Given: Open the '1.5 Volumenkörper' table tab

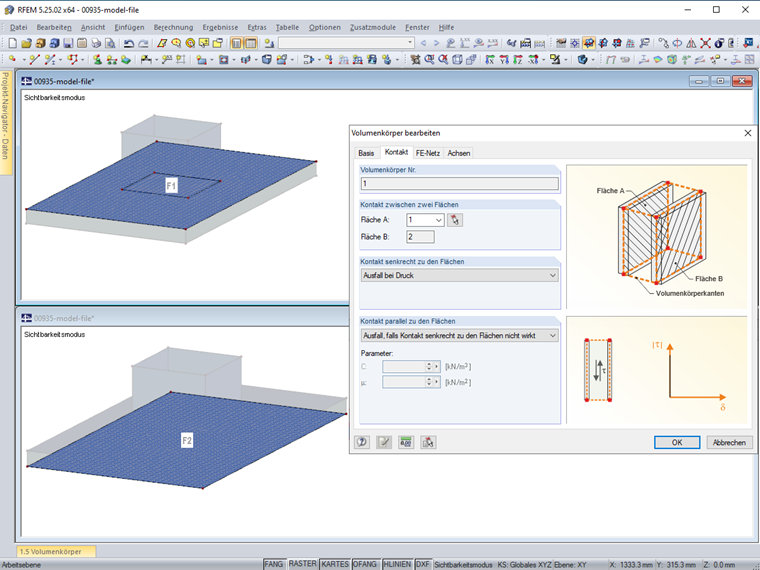Looking at the screenshot, I should [x=56, y=552].
